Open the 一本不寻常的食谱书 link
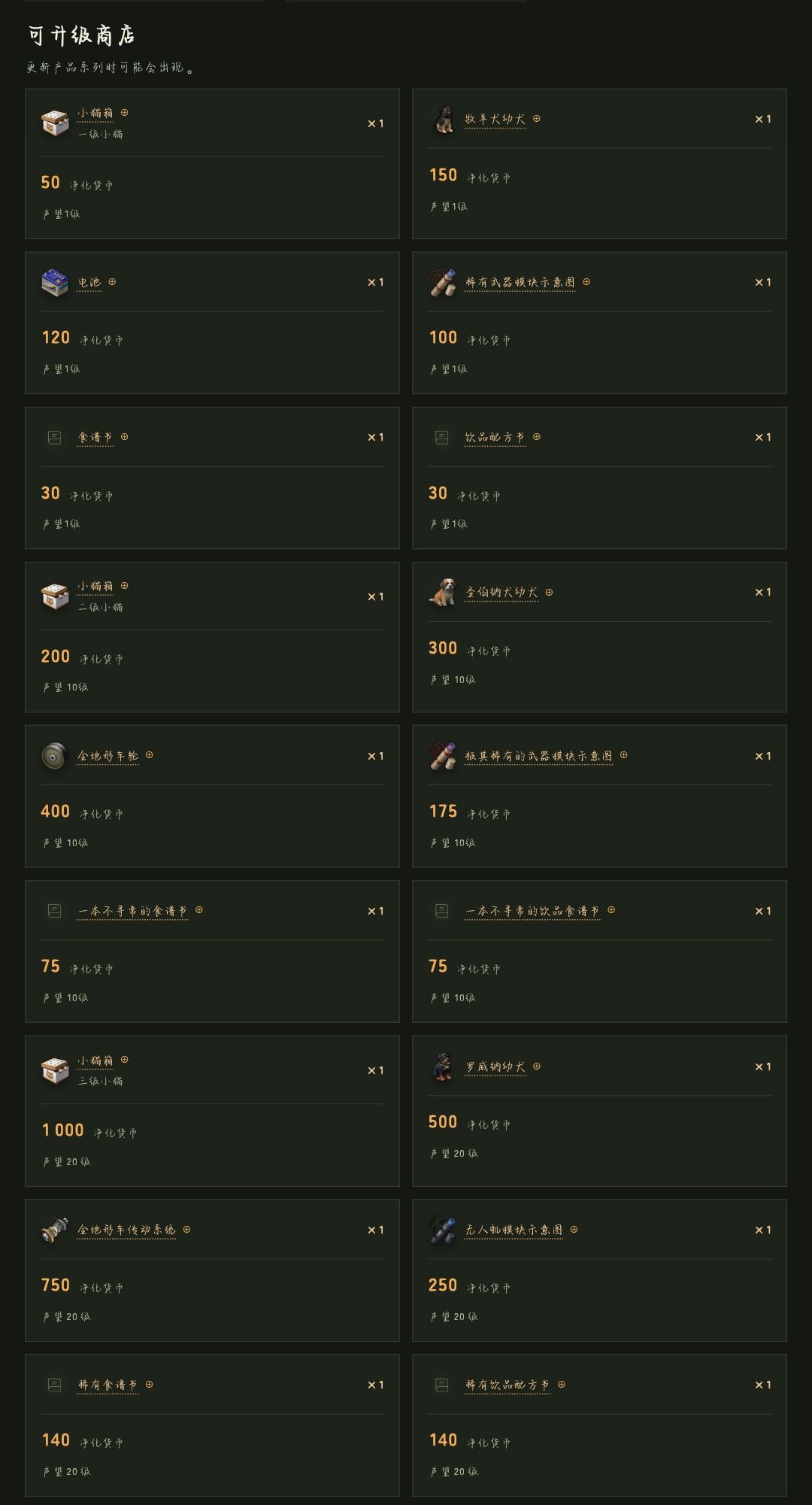 [132, 911]
